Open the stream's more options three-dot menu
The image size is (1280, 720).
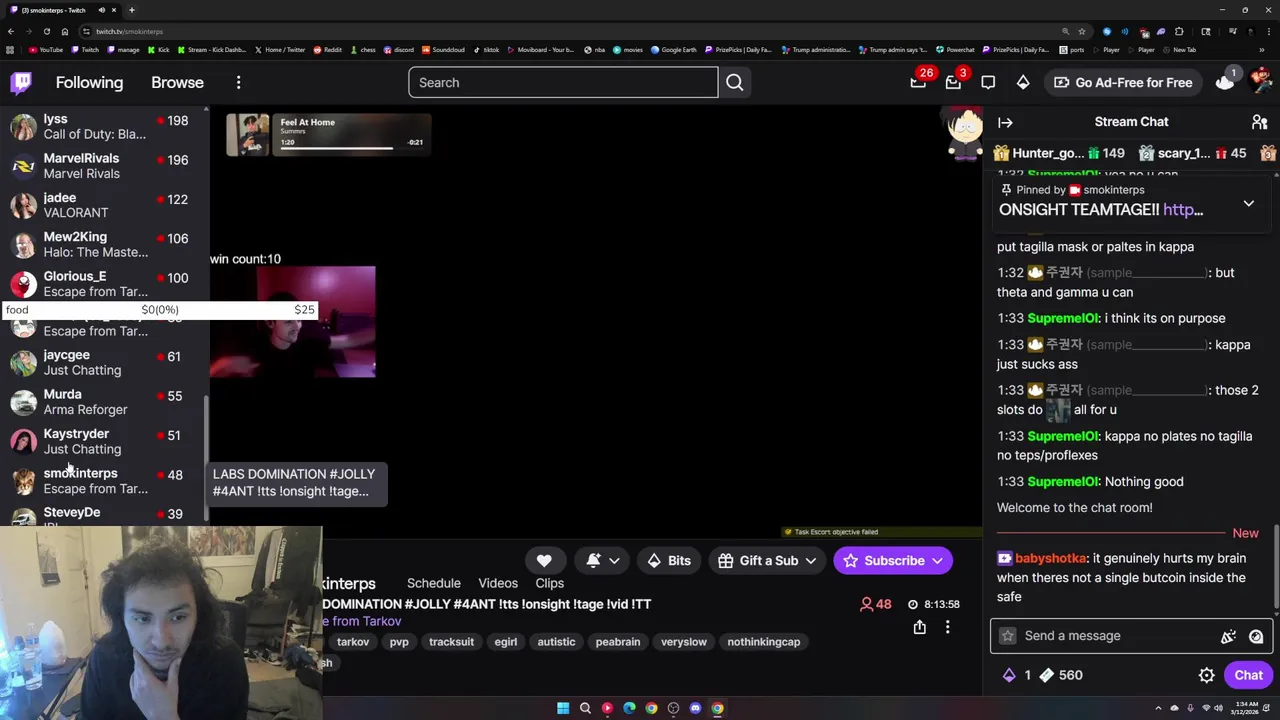pos(947,627)
